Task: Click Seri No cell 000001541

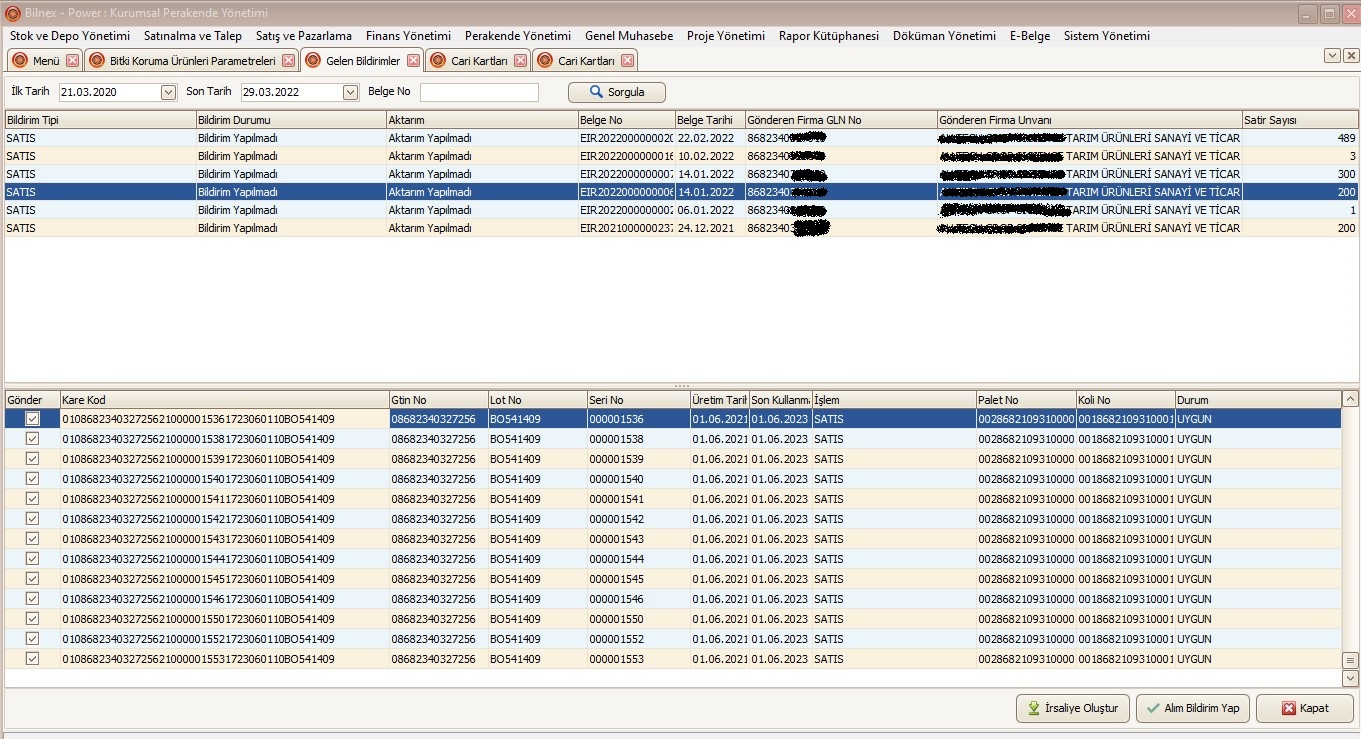Action: [x=638, y=499]
